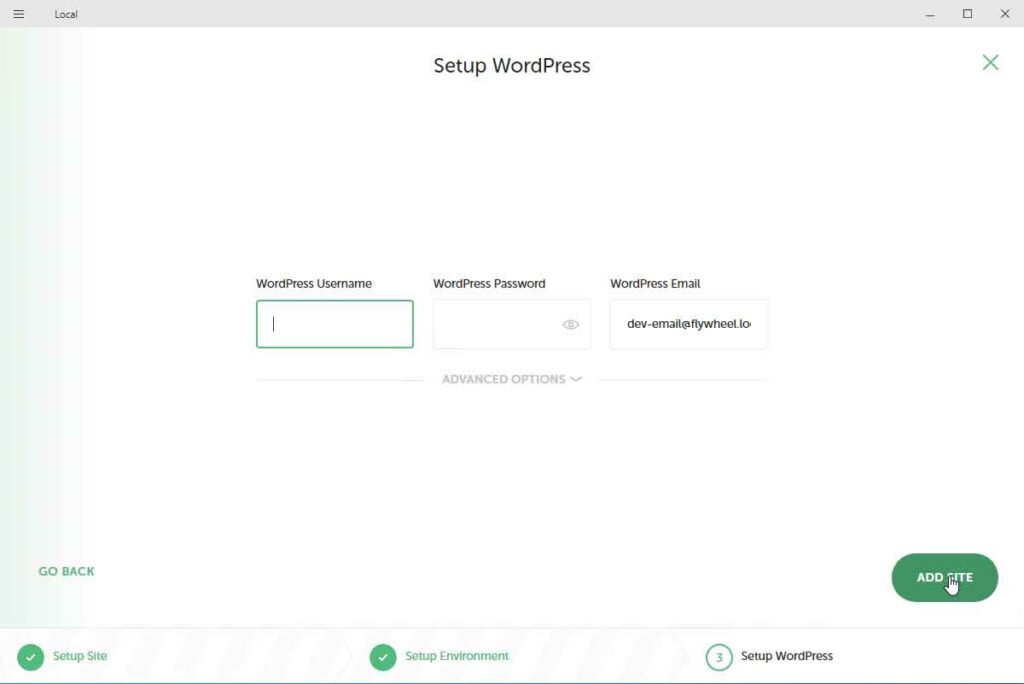The image size is (1024, 684).
Task: Click the step 3 circle icon
Action: click(719, 657)
